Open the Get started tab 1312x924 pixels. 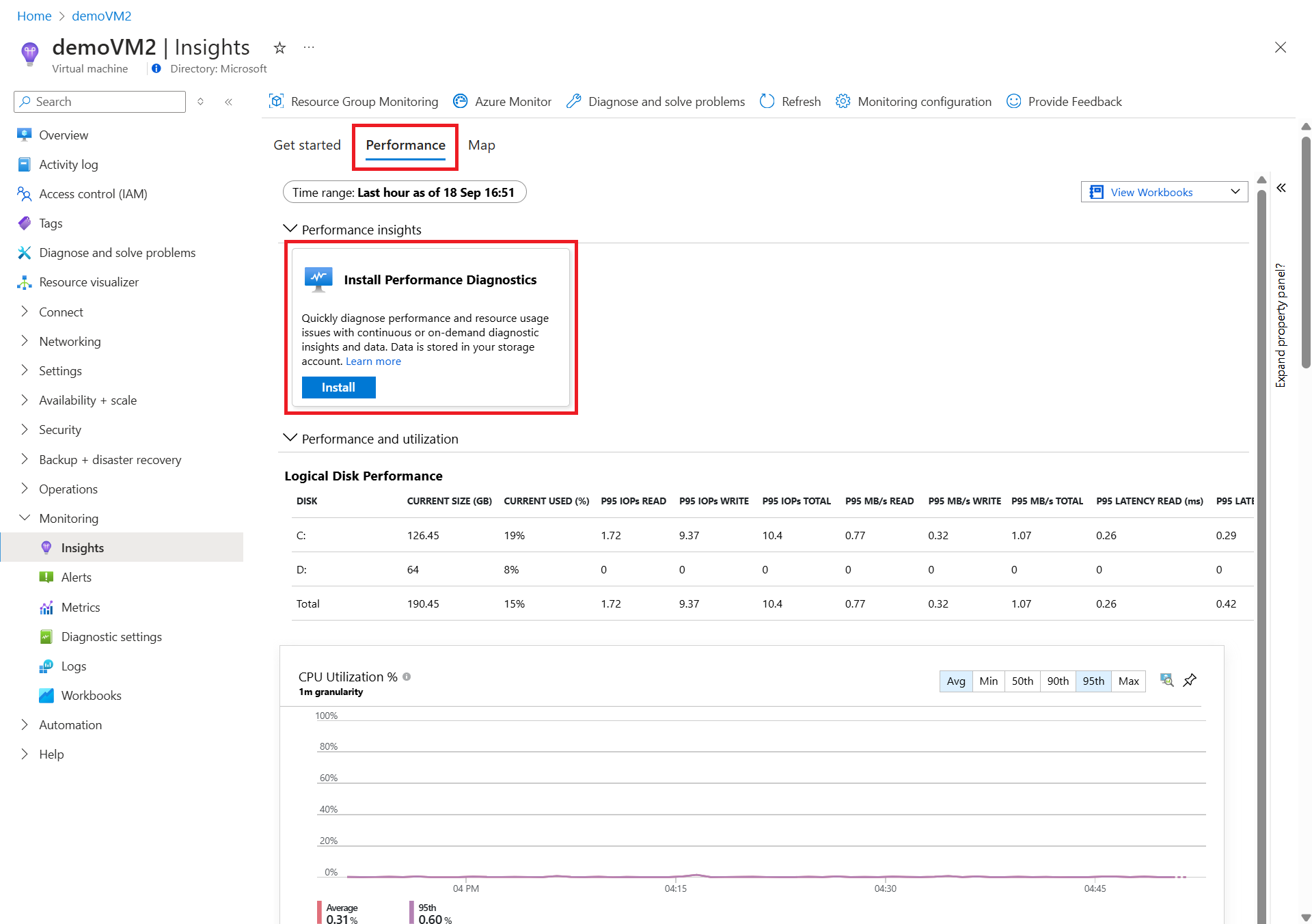(x=307, y=145)
